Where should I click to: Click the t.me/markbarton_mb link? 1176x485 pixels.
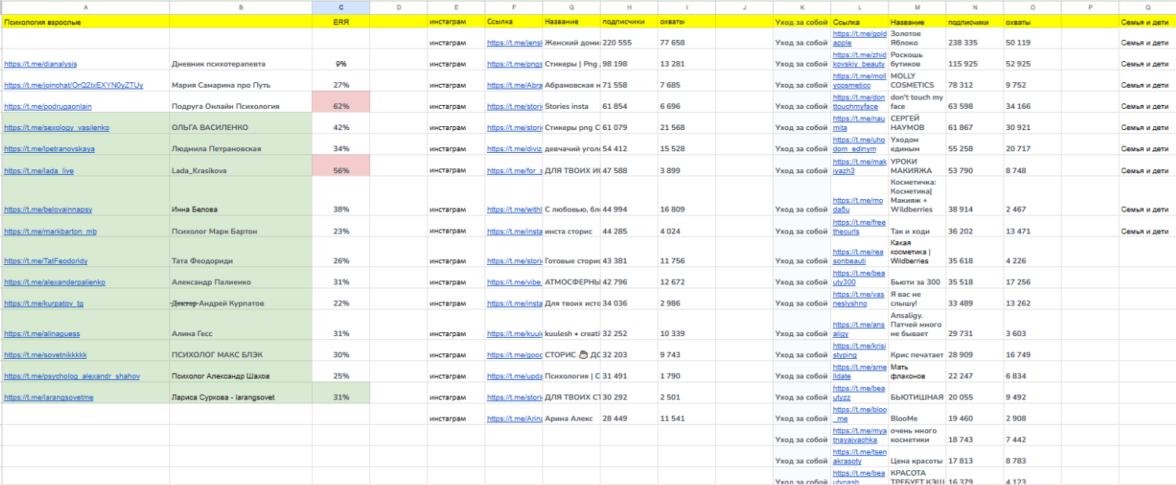[50, 231]
